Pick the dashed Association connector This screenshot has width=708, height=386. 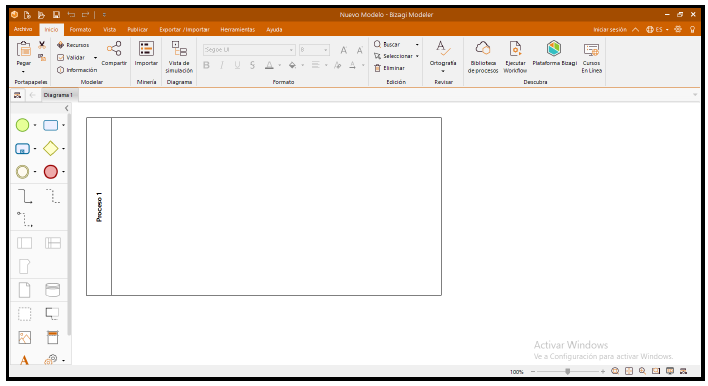tap(53, 196)
